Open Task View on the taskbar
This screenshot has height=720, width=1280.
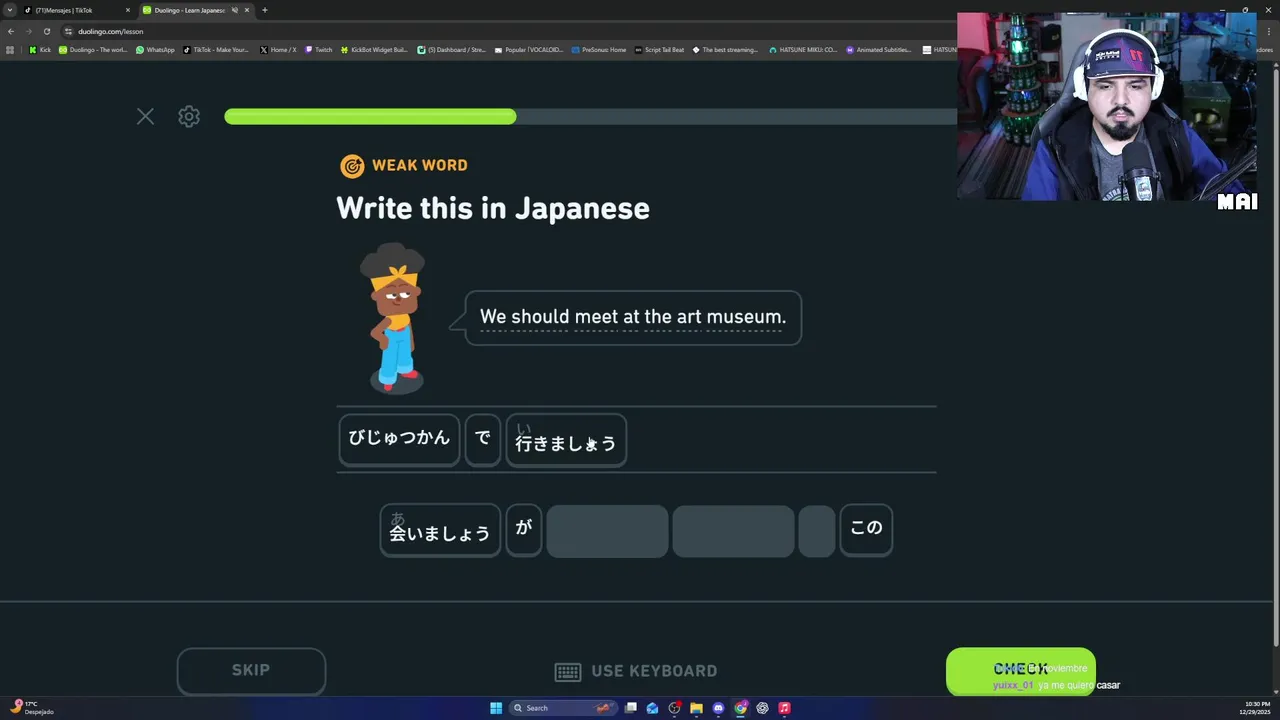[x=631, y=708]
